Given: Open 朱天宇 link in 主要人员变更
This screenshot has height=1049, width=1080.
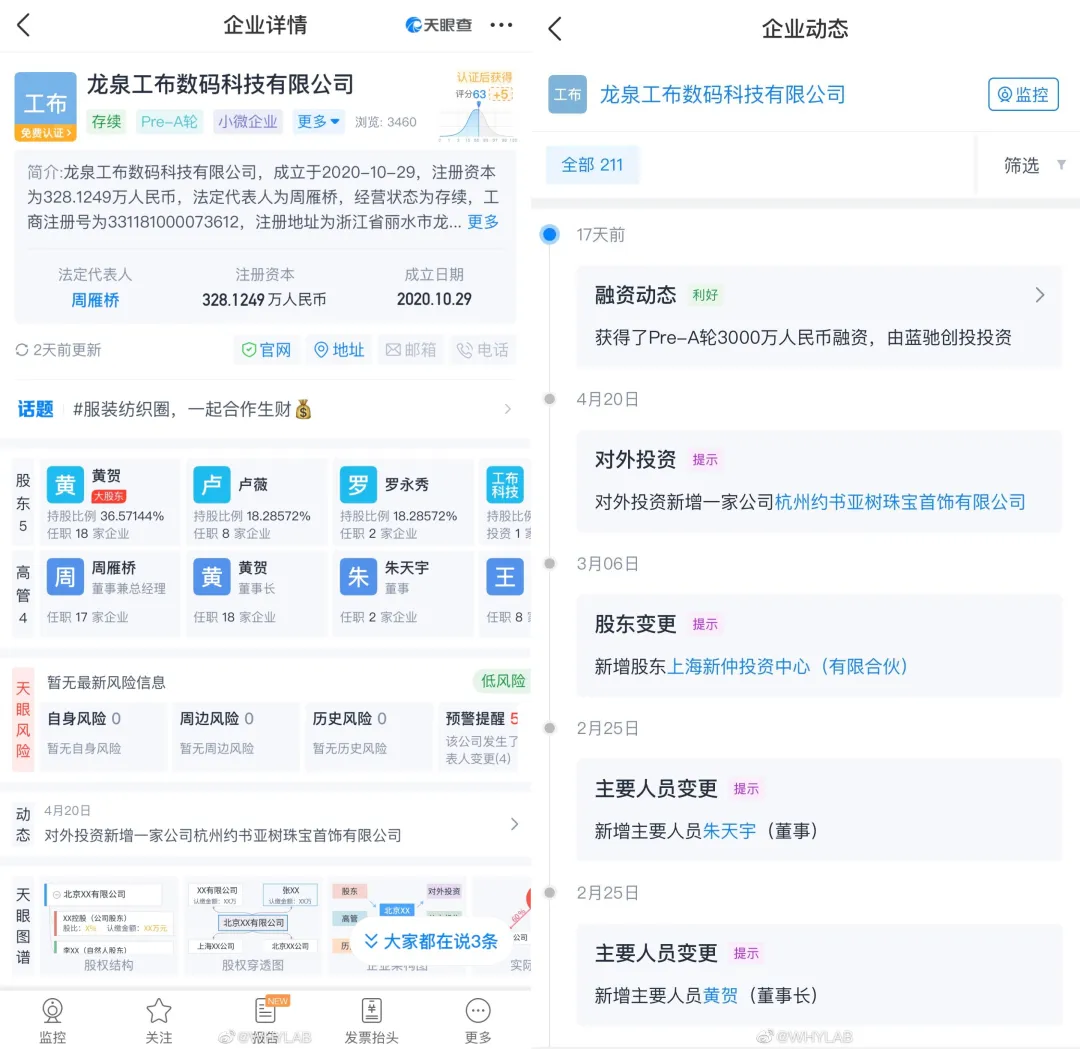Looking at the screenshot, I should click(x=729, y=831).
